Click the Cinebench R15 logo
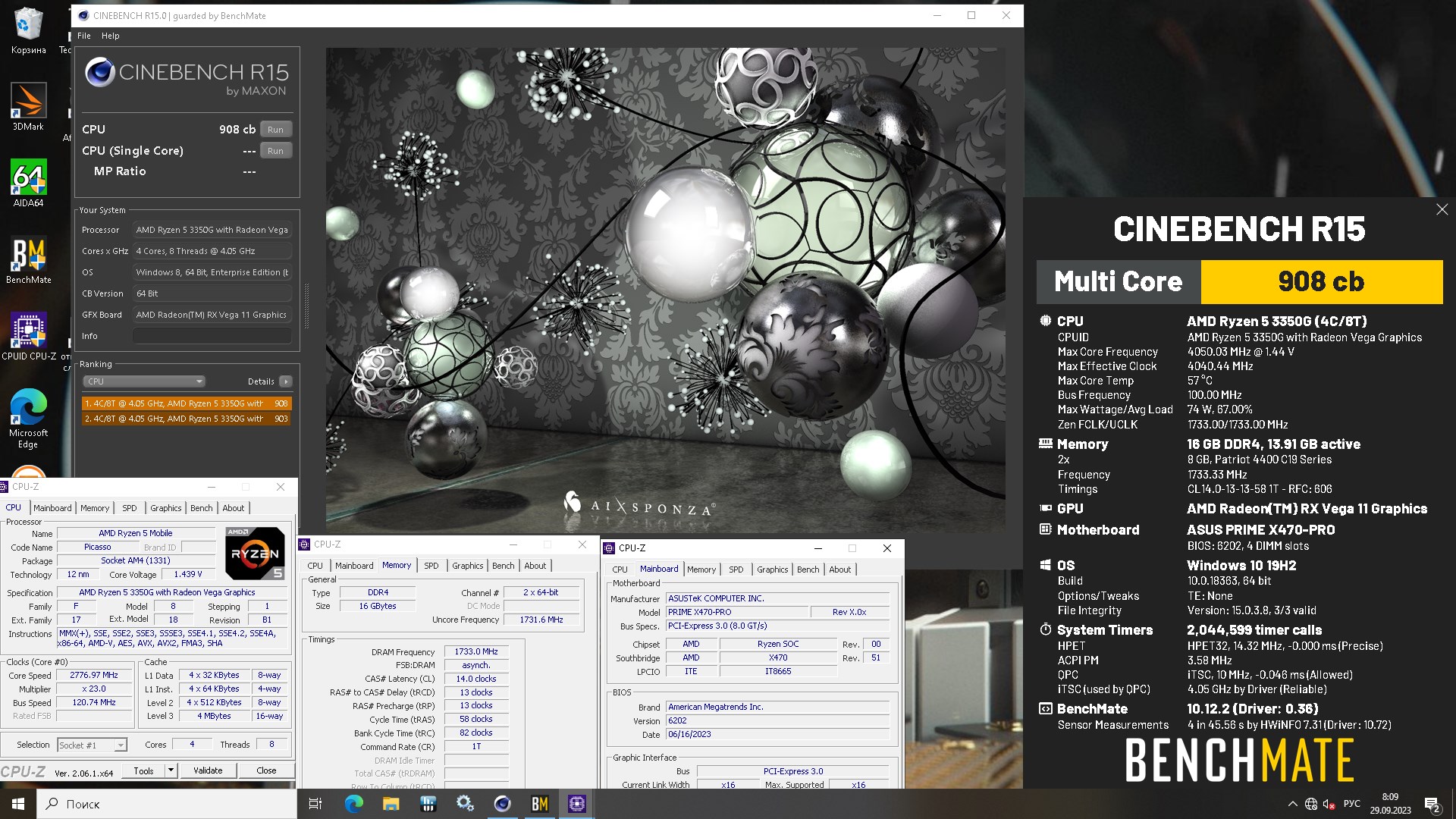This screenshot has width=1456, height=819. point(187,77)
